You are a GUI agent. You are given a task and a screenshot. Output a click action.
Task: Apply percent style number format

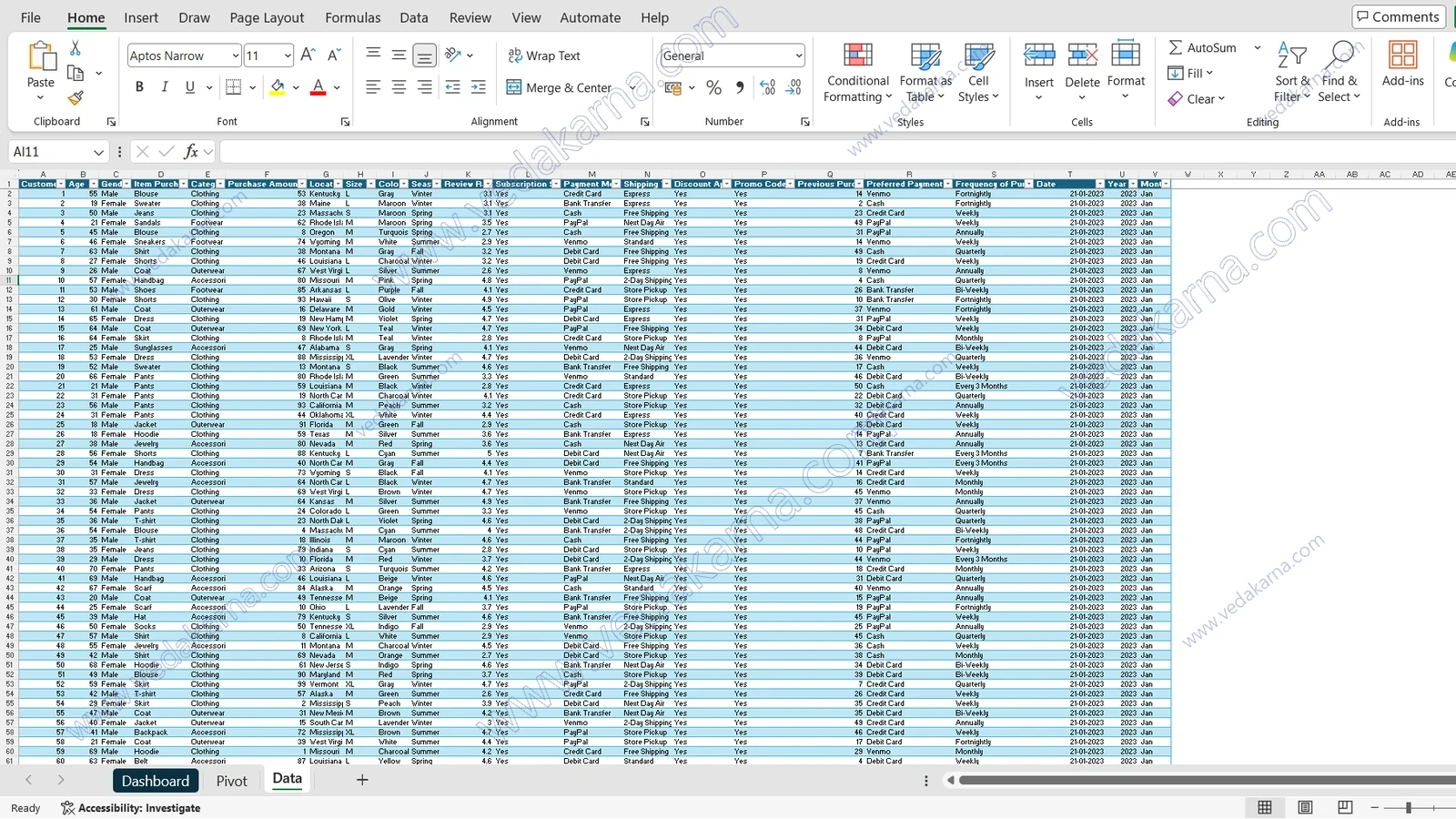(713, 87)
